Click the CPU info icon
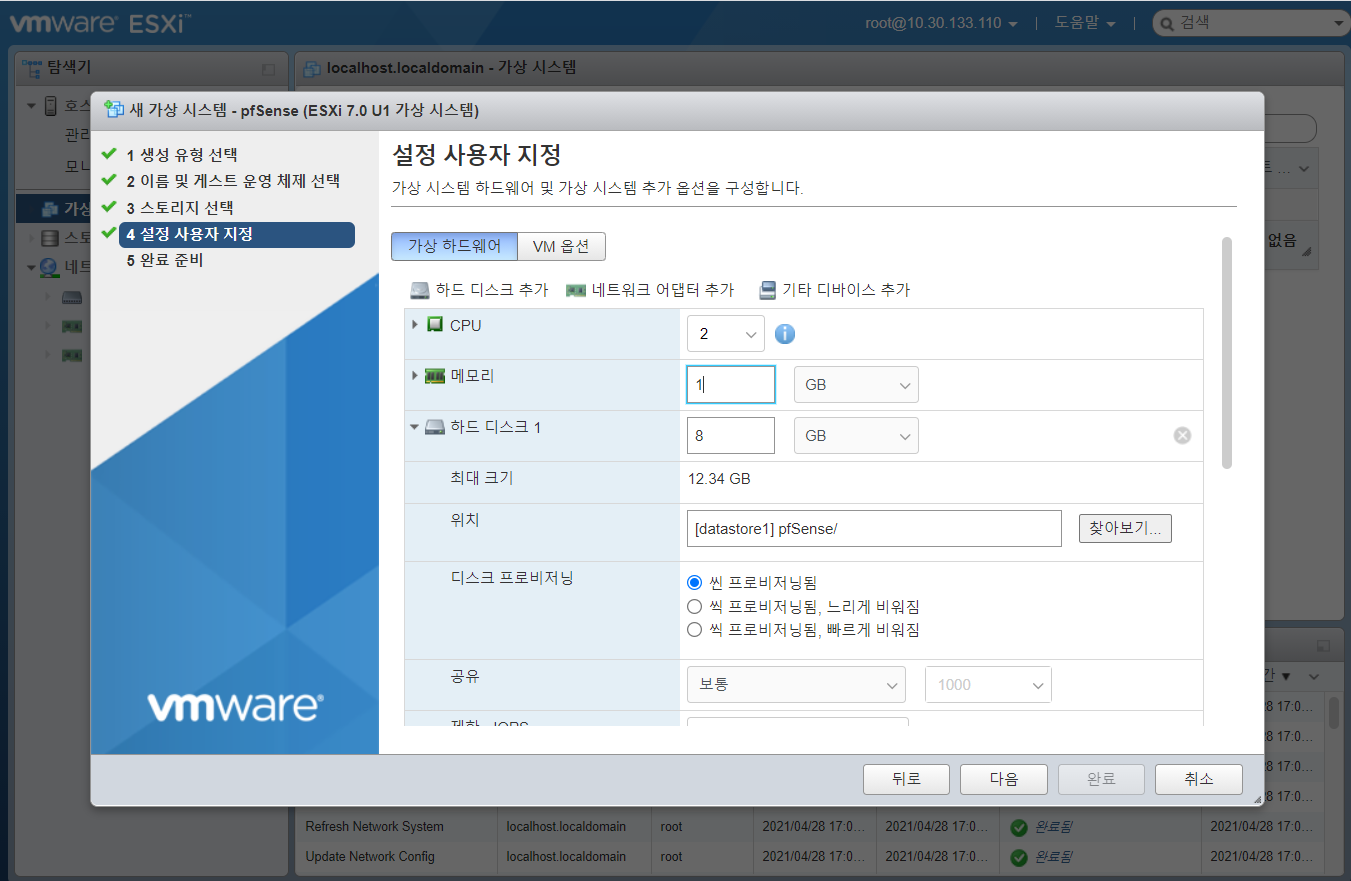 click(785, 334)
